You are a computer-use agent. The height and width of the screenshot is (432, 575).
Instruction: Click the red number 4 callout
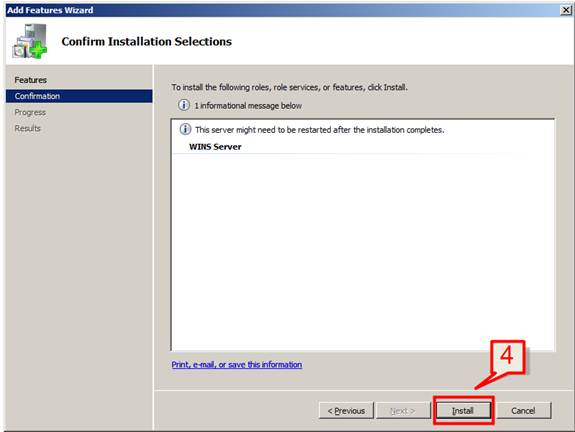coord(508,356)
